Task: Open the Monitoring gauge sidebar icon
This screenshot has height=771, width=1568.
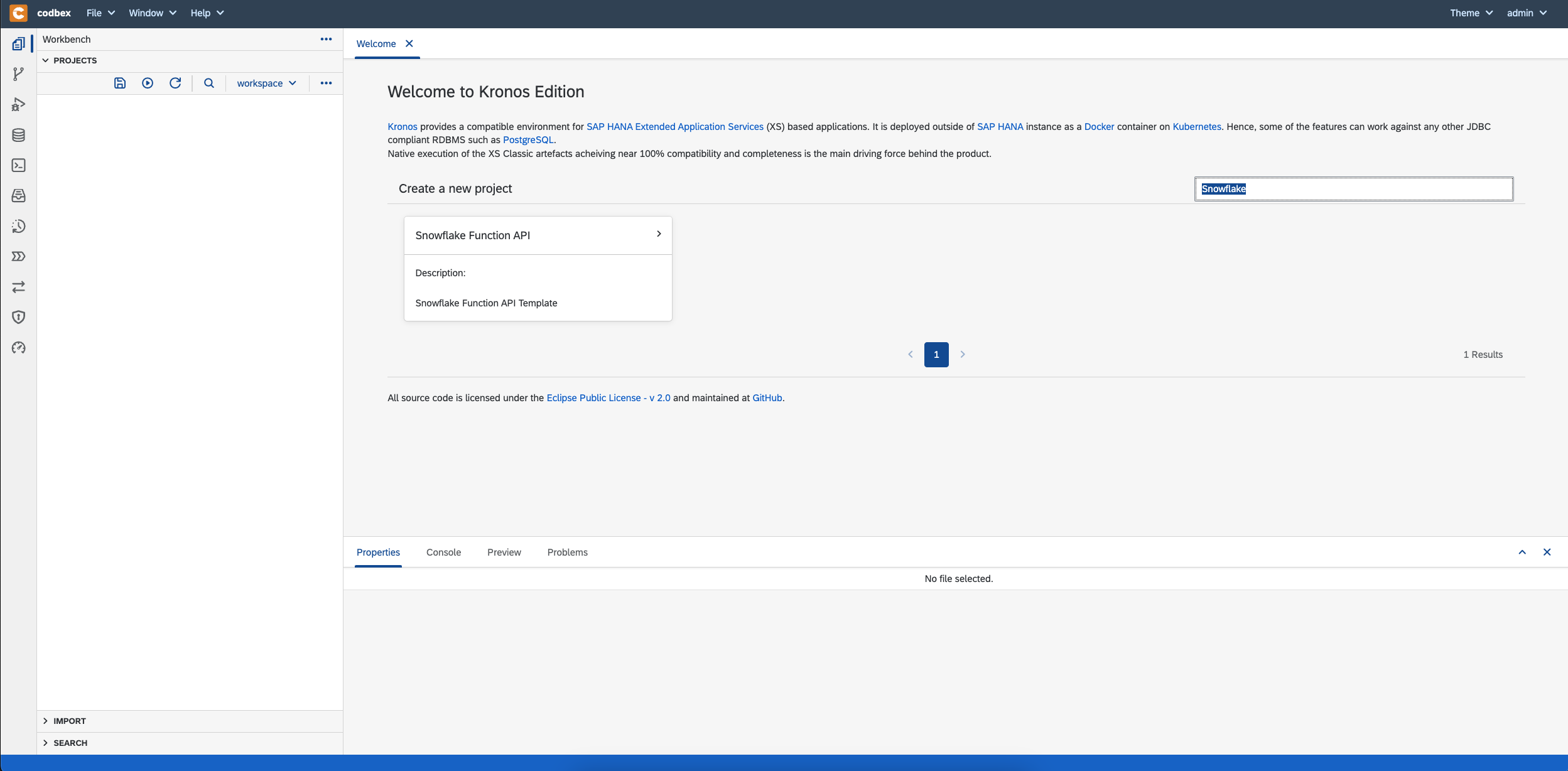Action: click(19, 348)
